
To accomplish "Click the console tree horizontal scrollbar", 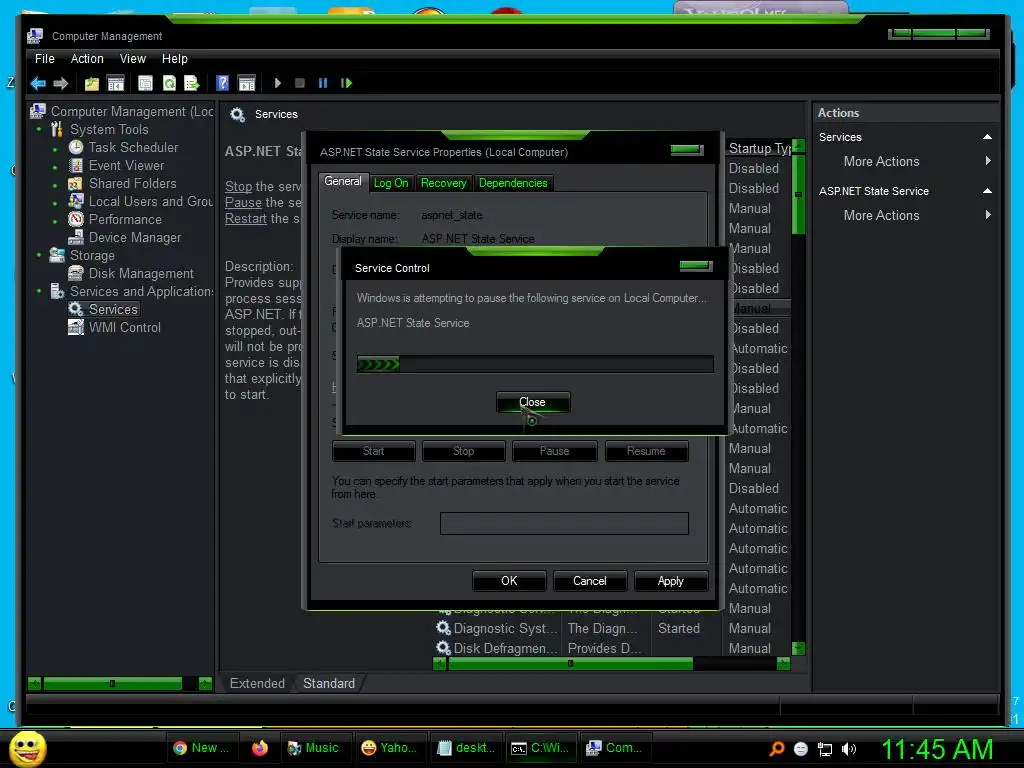I will coord(120,684).
